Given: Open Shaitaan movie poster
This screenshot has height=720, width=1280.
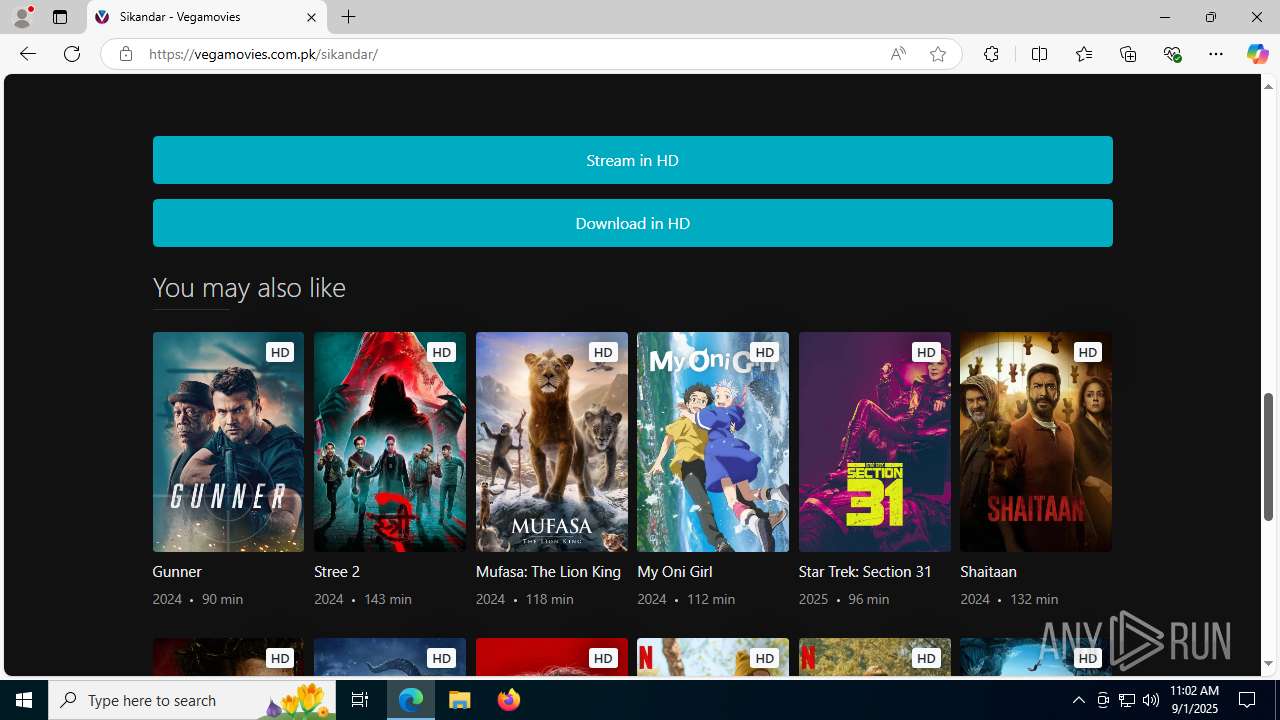Looking at the screenshot, I should 1036,442.
